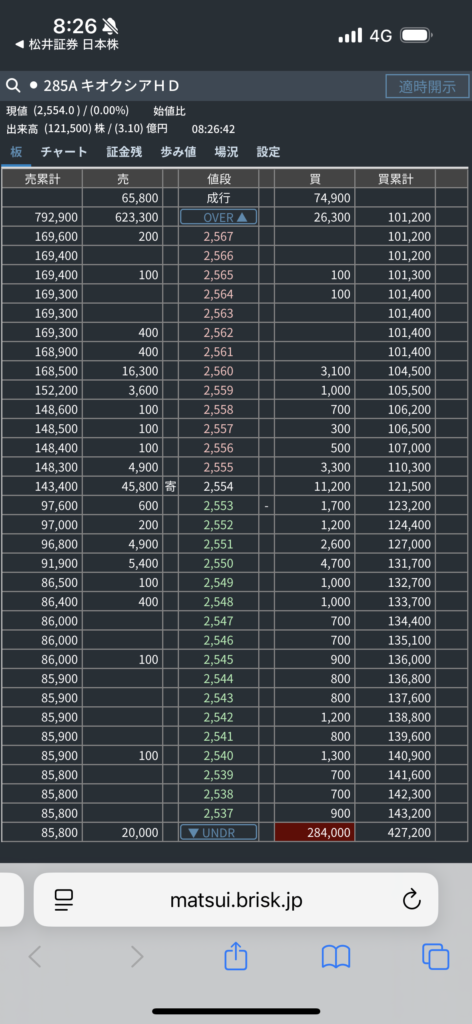Open the 設定 tab
This screenshot has height=1024, width=472.
(268, 152)
